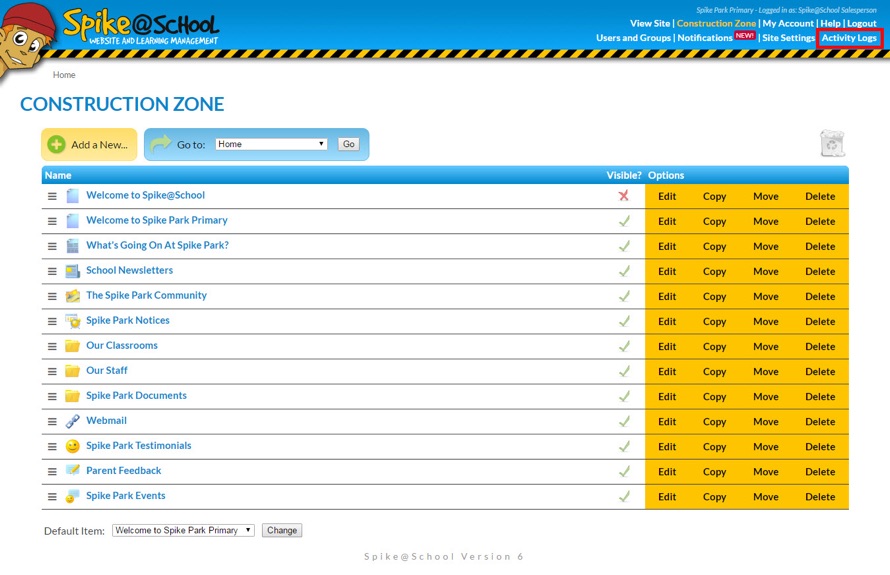
Task: Open the recycle bin icon
Action: click(832, 143)
